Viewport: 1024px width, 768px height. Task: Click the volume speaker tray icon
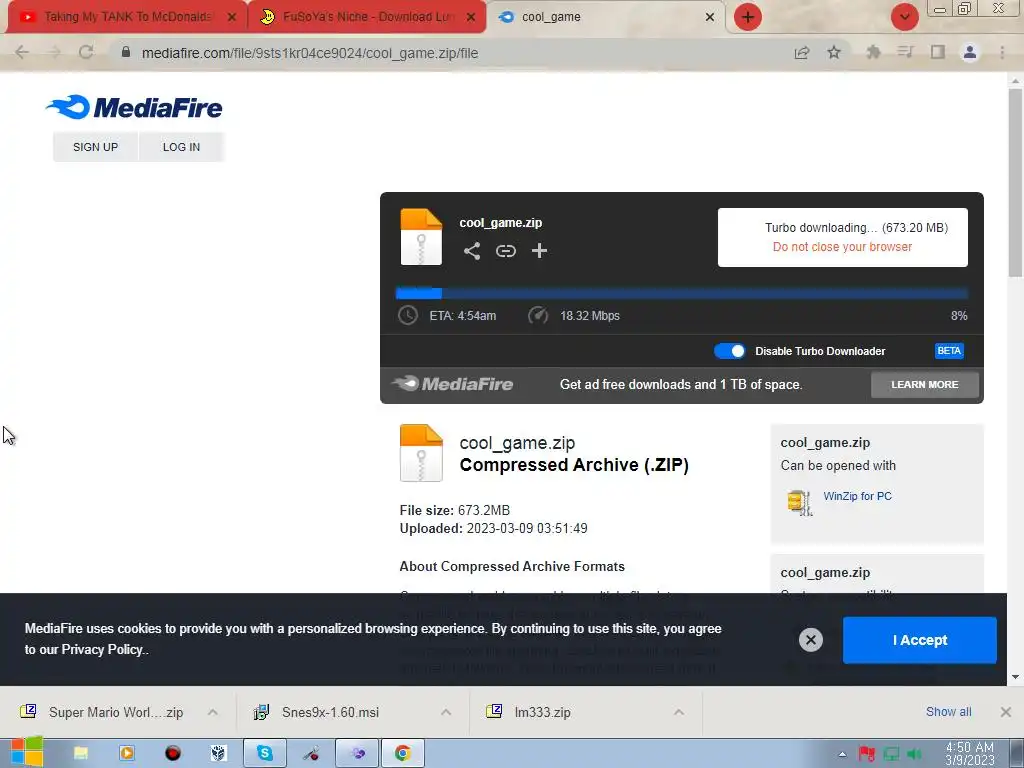(x=915, y=754)
